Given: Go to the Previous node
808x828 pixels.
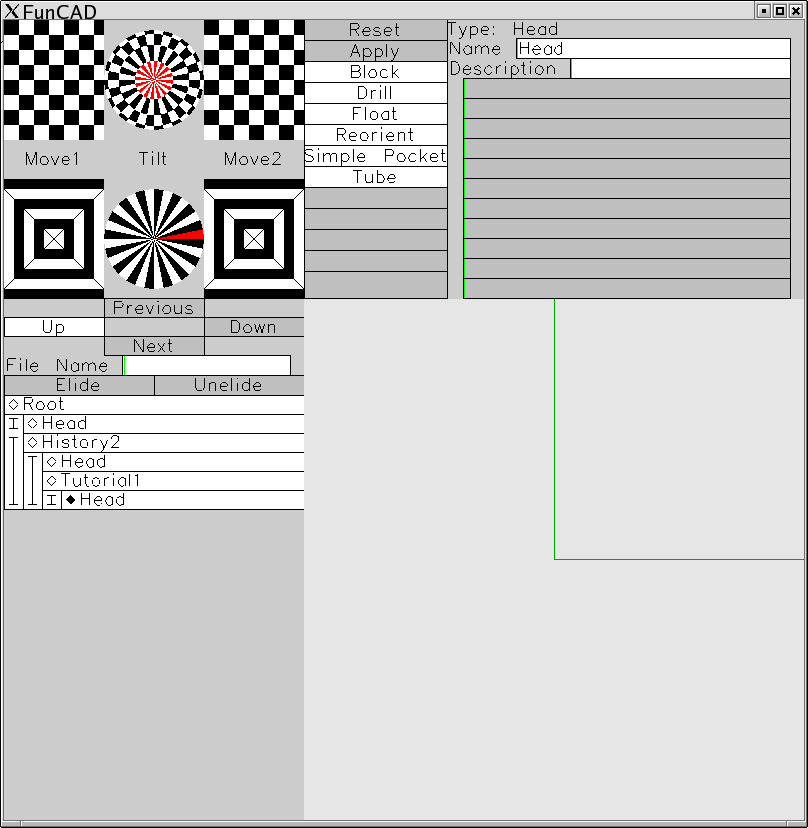Looking at the screenshot, I should (x=154, y=308).
